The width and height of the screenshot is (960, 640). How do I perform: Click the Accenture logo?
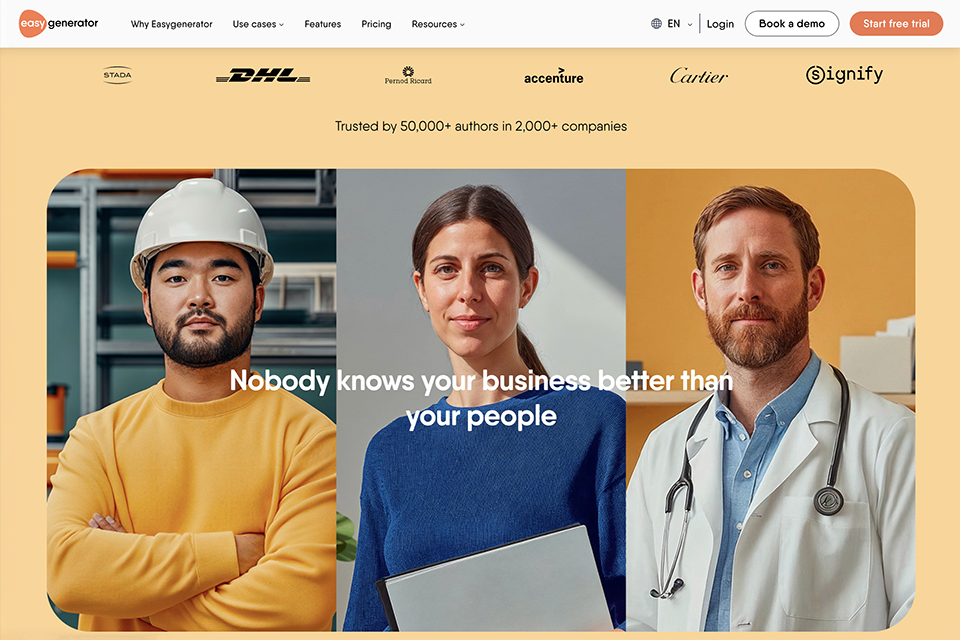coord(553,76)
